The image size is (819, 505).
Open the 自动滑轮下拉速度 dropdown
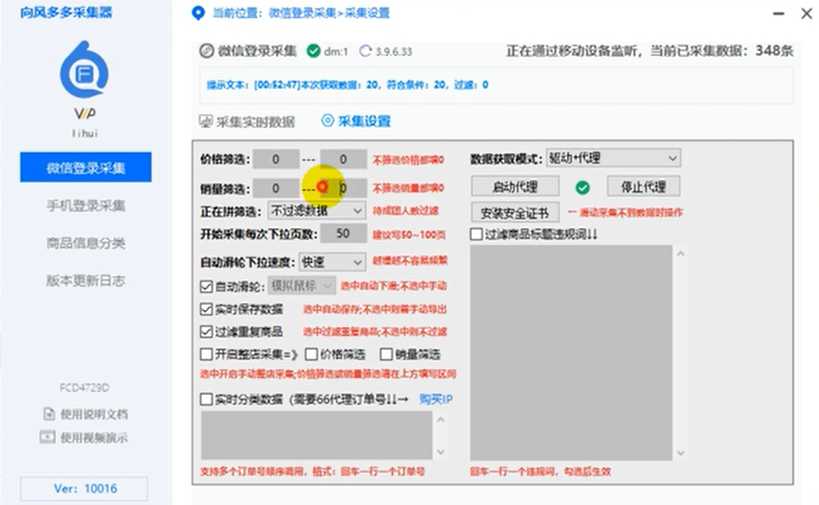click(x=331, y=262)
